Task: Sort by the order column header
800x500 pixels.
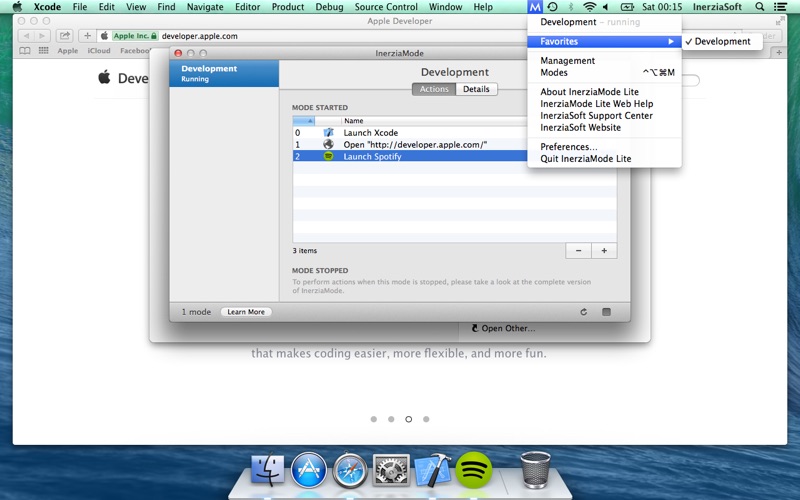Action: 304,121
